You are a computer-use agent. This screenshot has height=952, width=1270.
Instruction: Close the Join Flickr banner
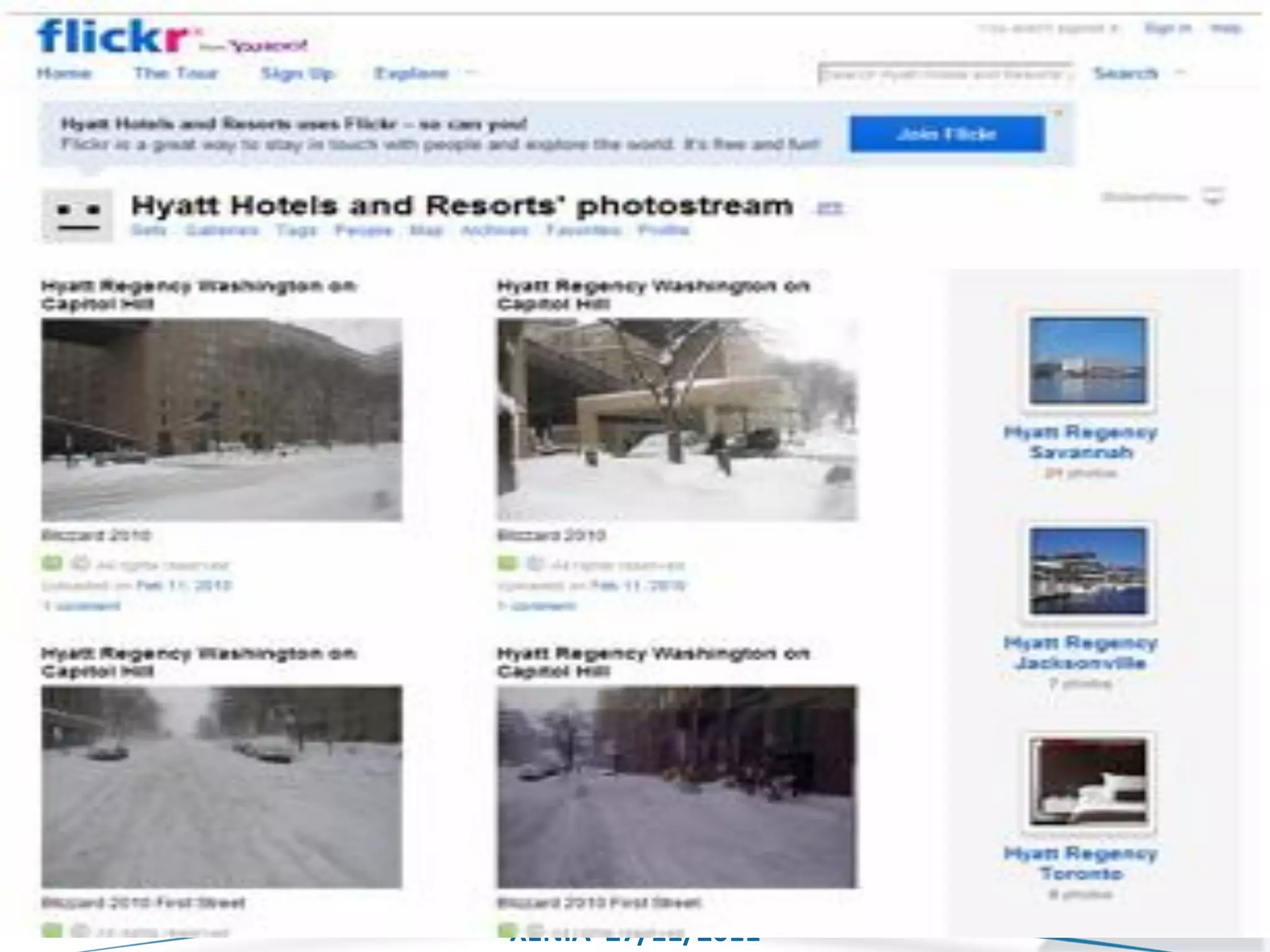(x=1059, y=113)
